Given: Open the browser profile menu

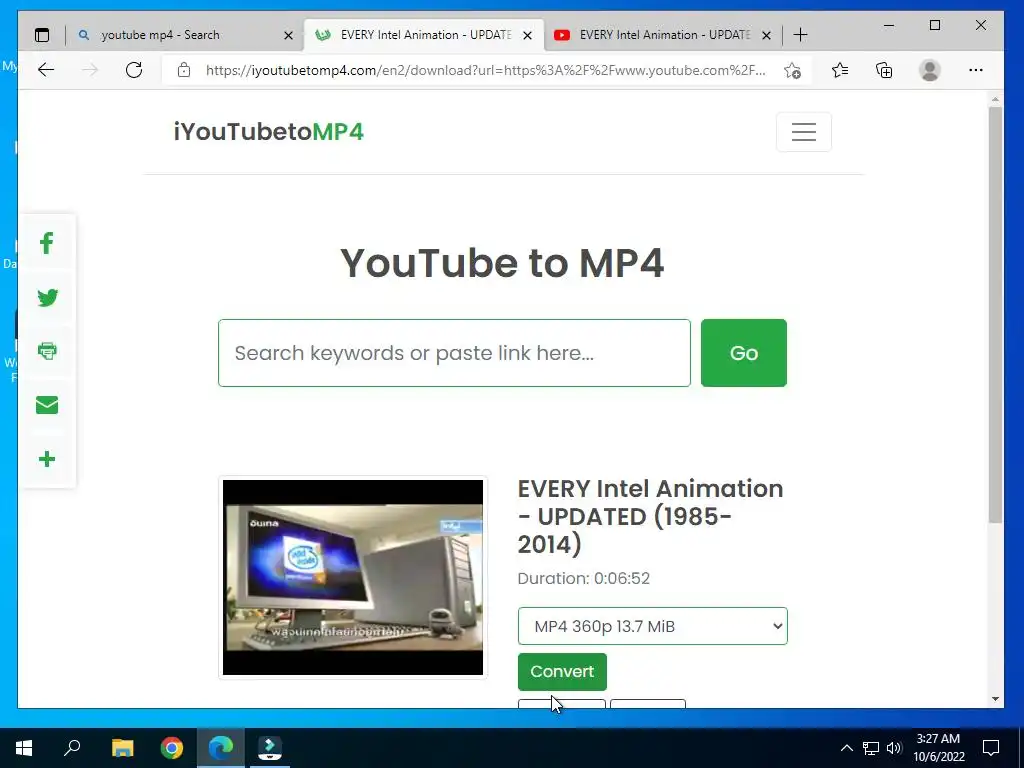Looking at the screenshot, I should pos(929,70).
